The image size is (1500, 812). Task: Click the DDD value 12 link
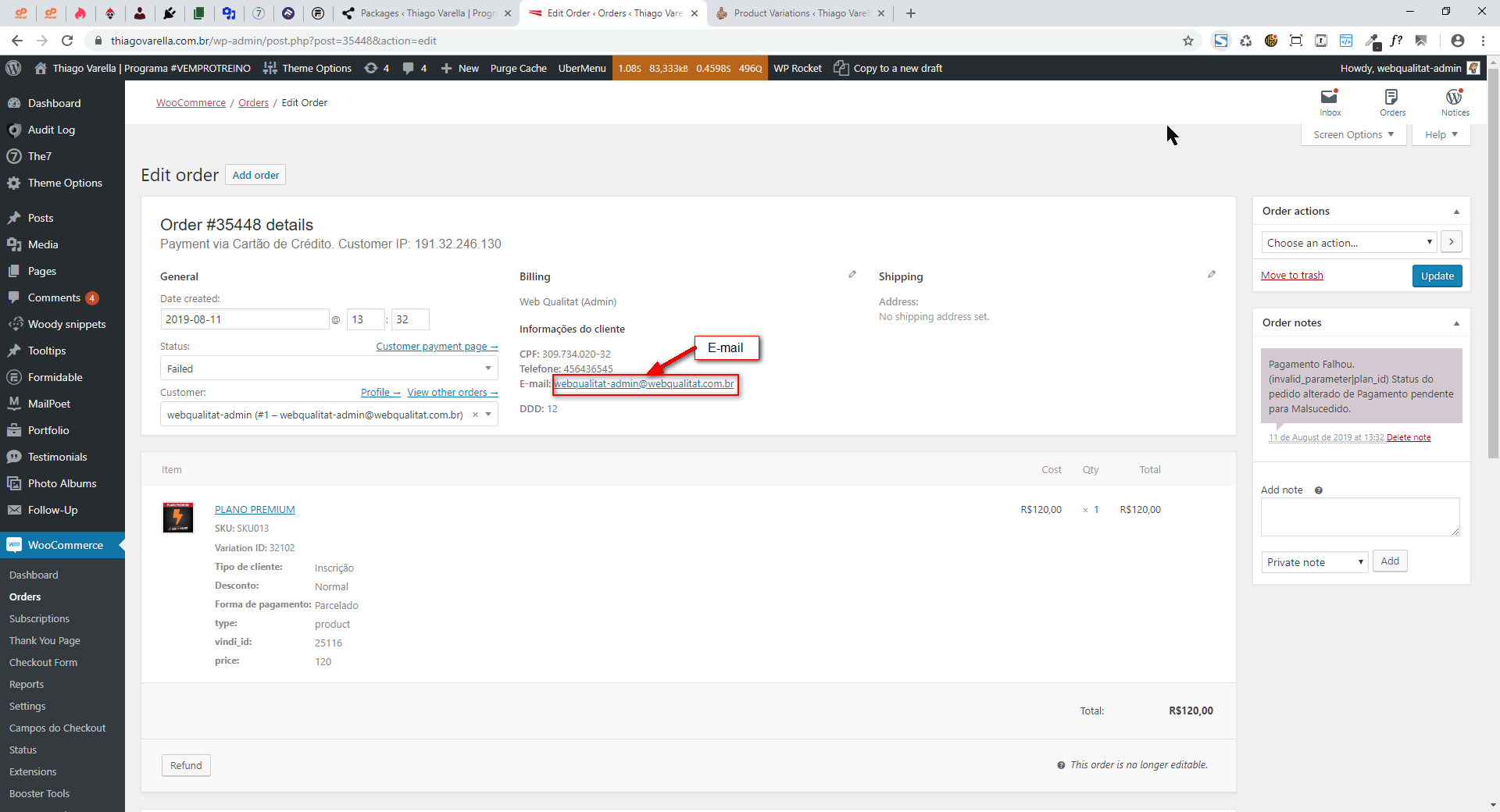pyautogui.click(x=552, y=408)
